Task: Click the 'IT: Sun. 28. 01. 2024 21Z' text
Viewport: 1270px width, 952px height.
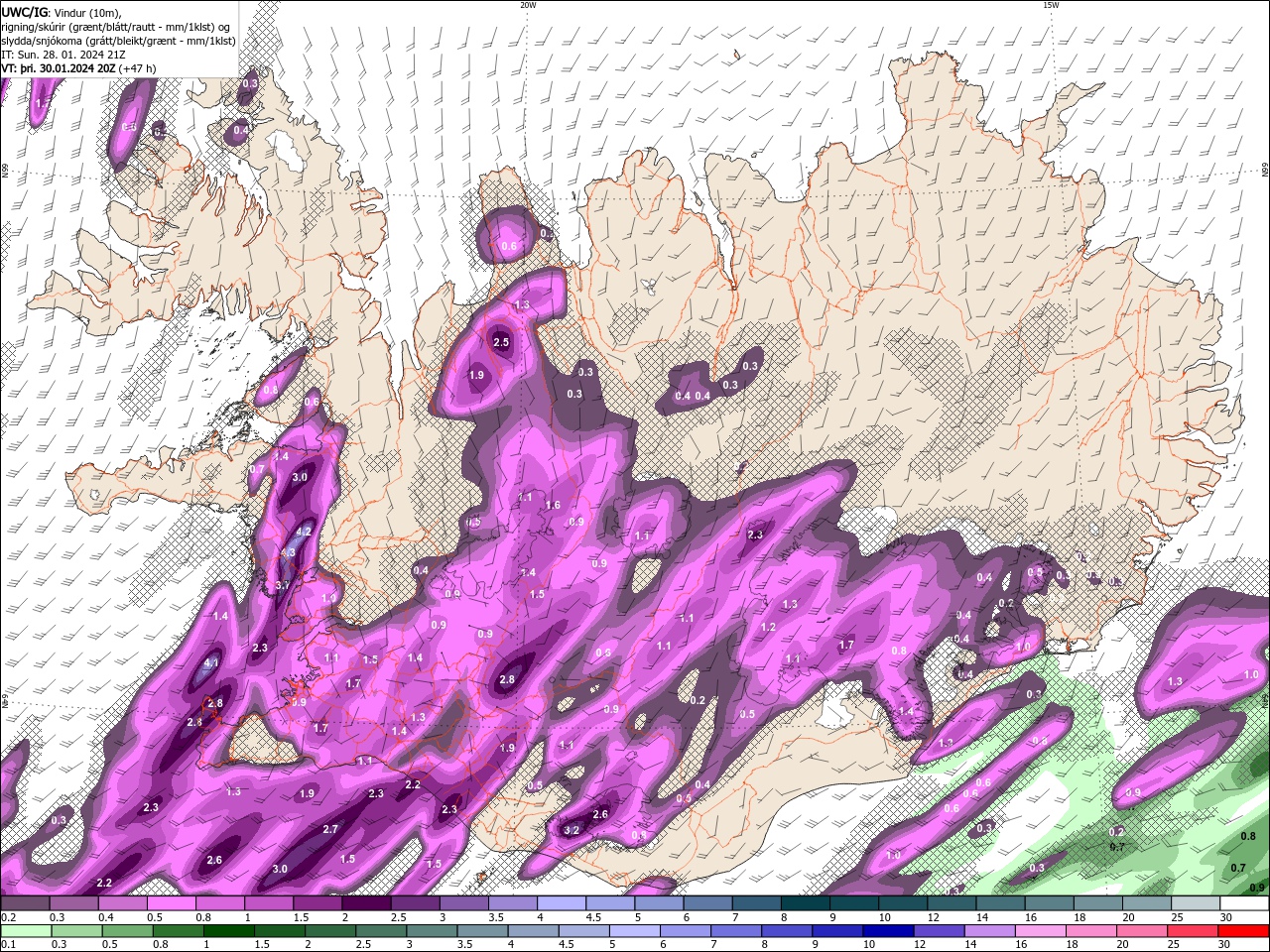Action: click(63, 55)
